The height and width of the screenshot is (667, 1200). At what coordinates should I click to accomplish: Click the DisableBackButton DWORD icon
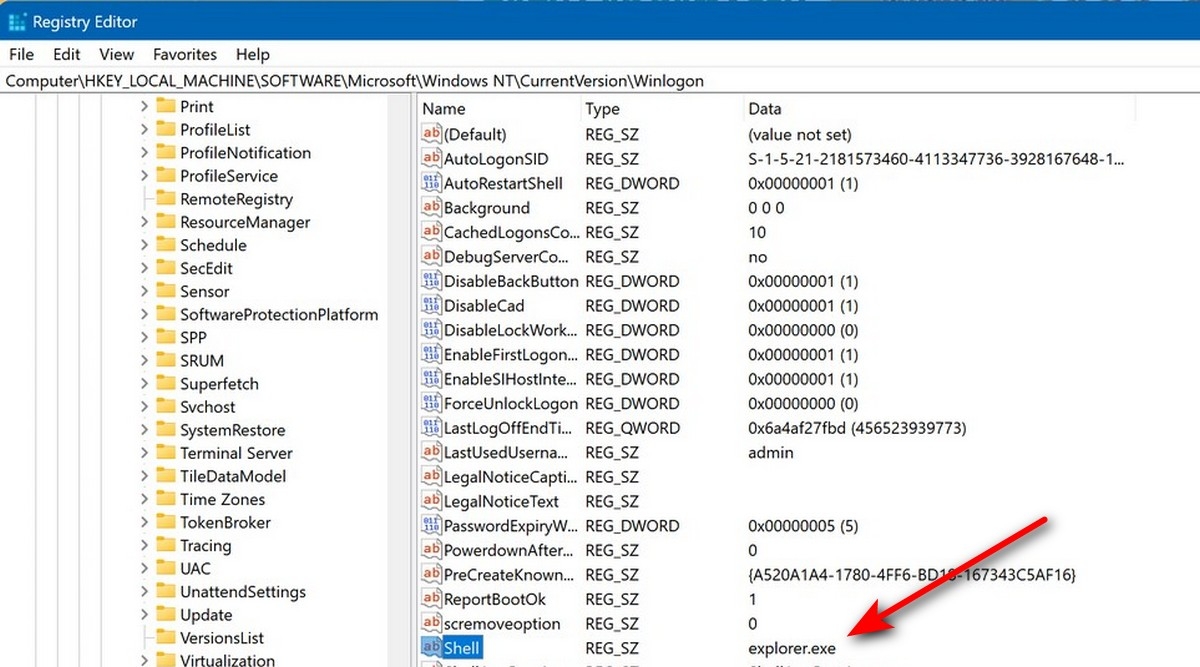[x=432, y=281]
